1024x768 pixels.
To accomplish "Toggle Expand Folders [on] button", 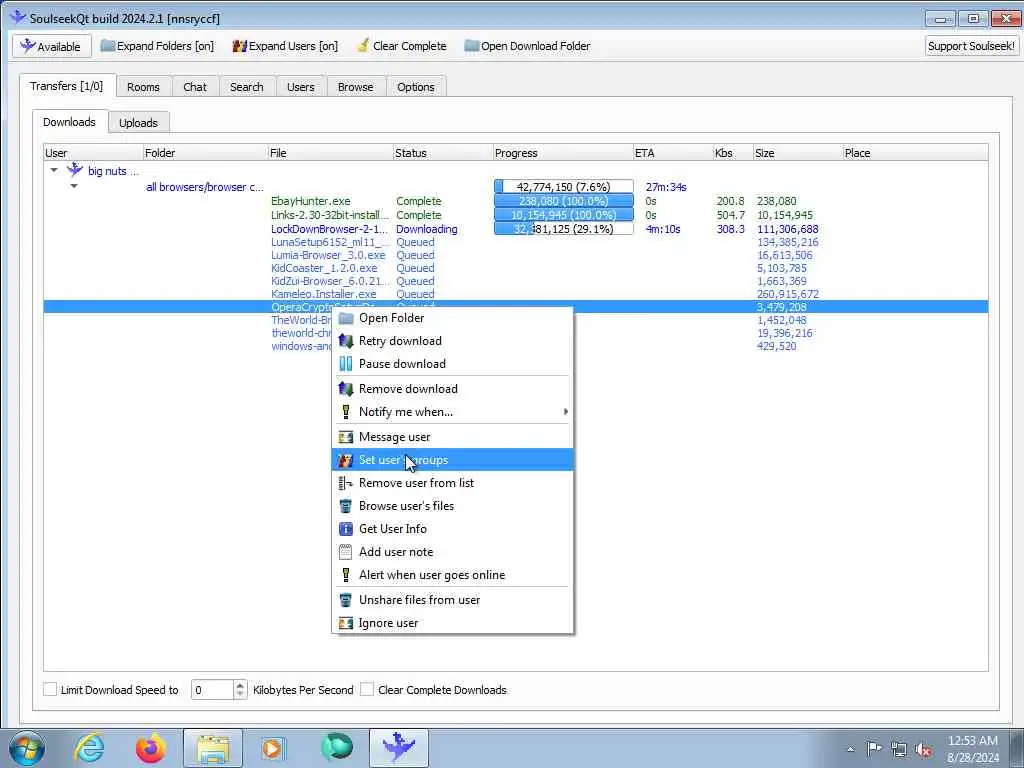I will pyautogui.click(x=157, y=46).
